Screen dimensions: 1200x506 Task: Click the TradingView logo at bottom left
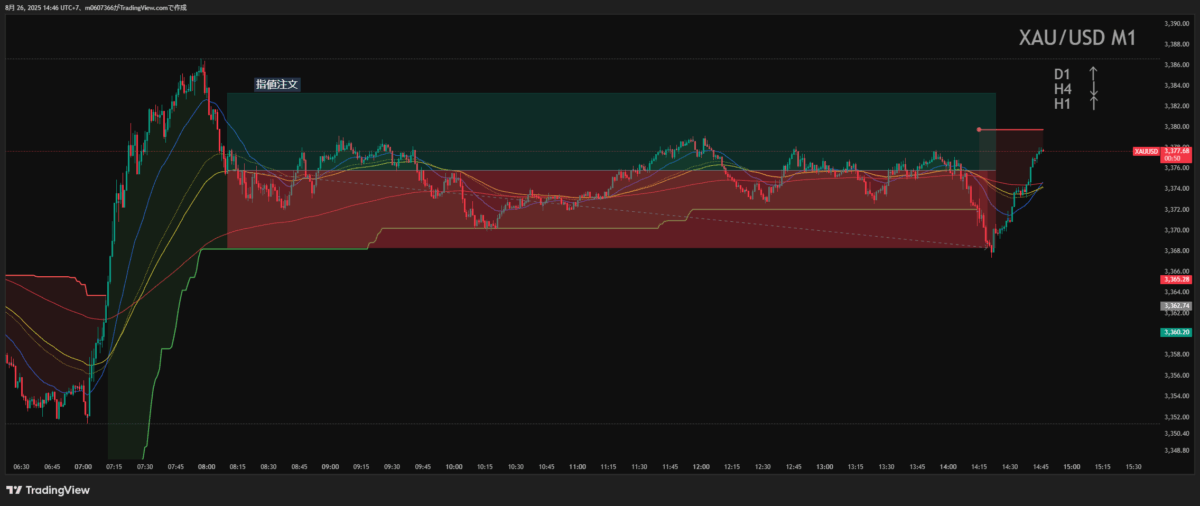click(48, 490)
